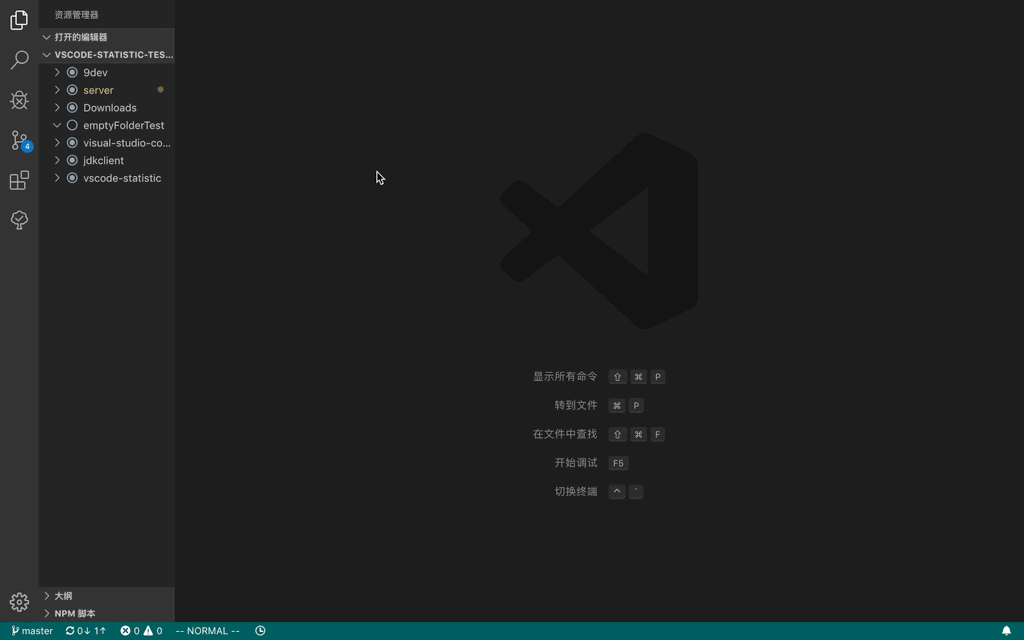Click the visual-studio-co... folder circle icon
Screen dimensions: 1024x640
point(72,143)
